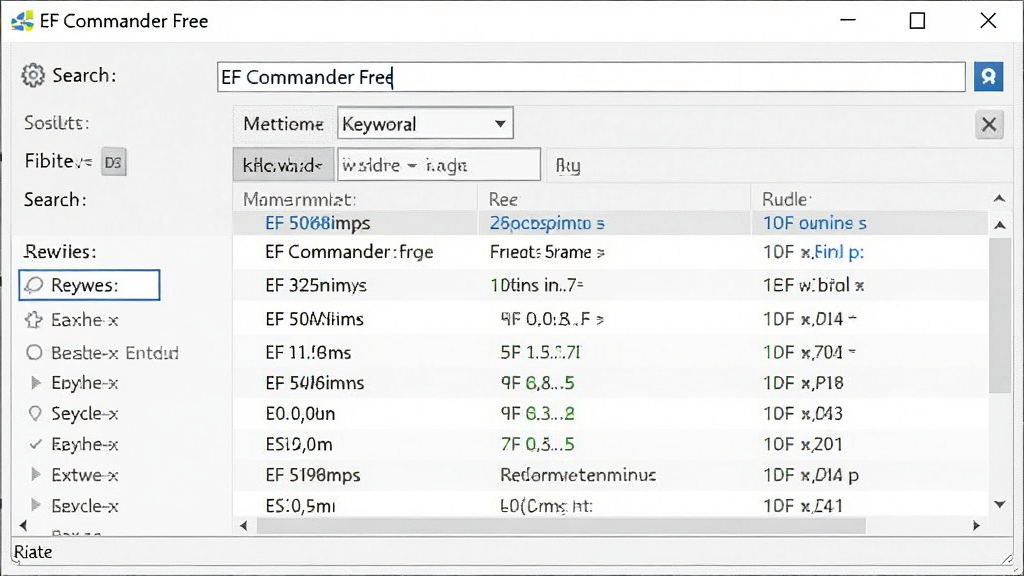Click the vertical scrollbar thumb in results

coord(1000,315)
